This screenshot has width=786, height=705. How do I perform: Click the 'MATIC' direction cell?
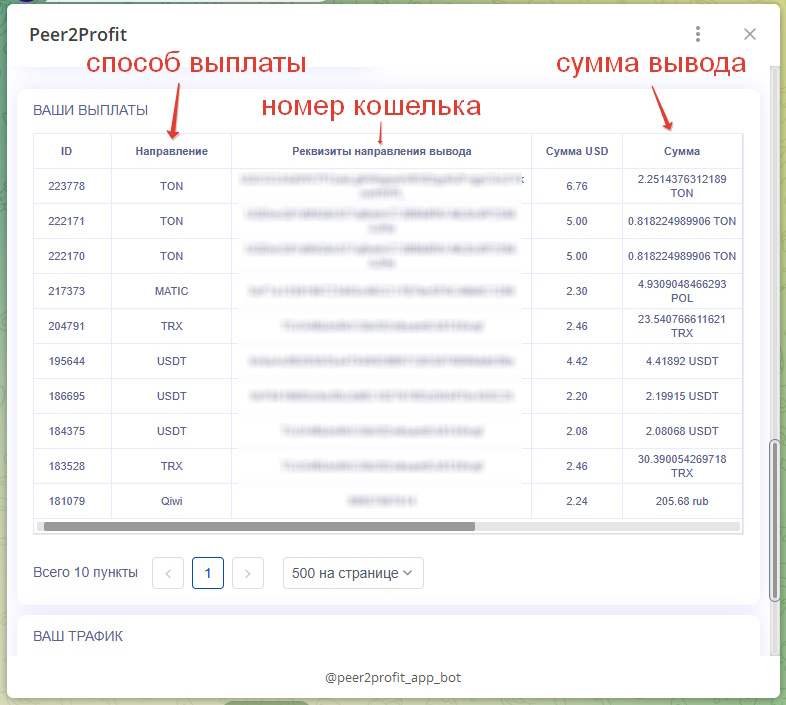tap(171, 291)
